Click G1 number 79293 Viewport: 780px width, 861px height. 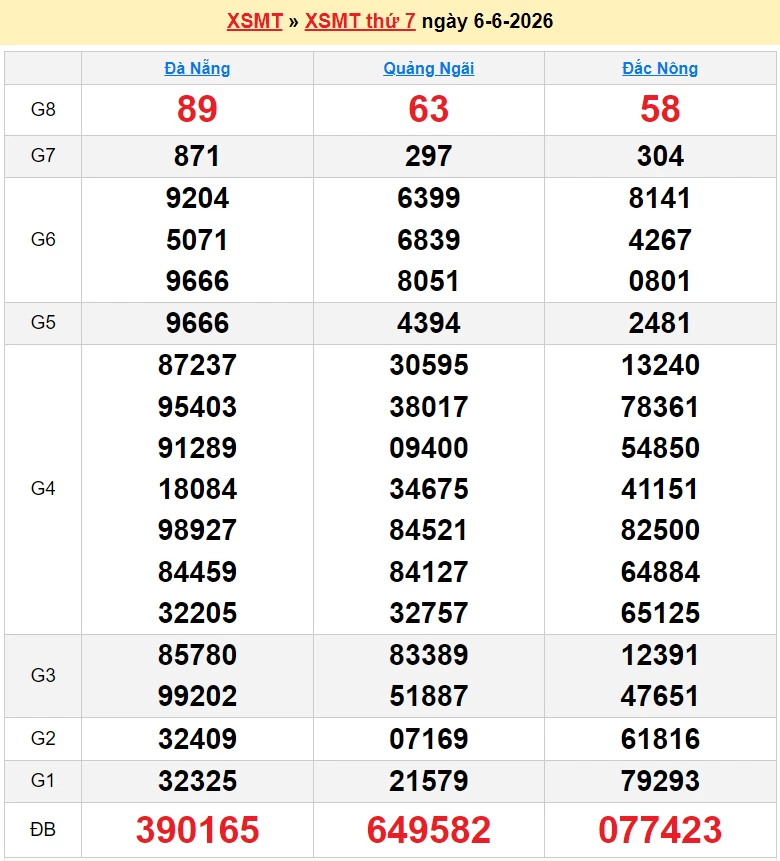pos(660,781)
